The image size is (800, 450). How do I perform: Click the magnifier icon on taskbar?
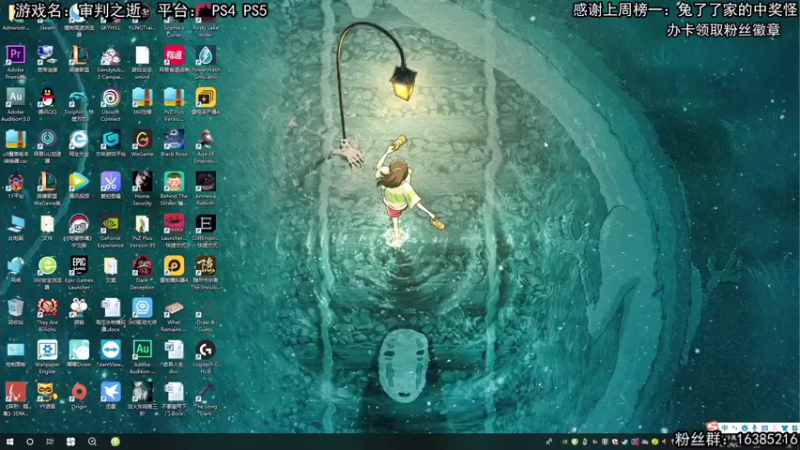(92, 442)
